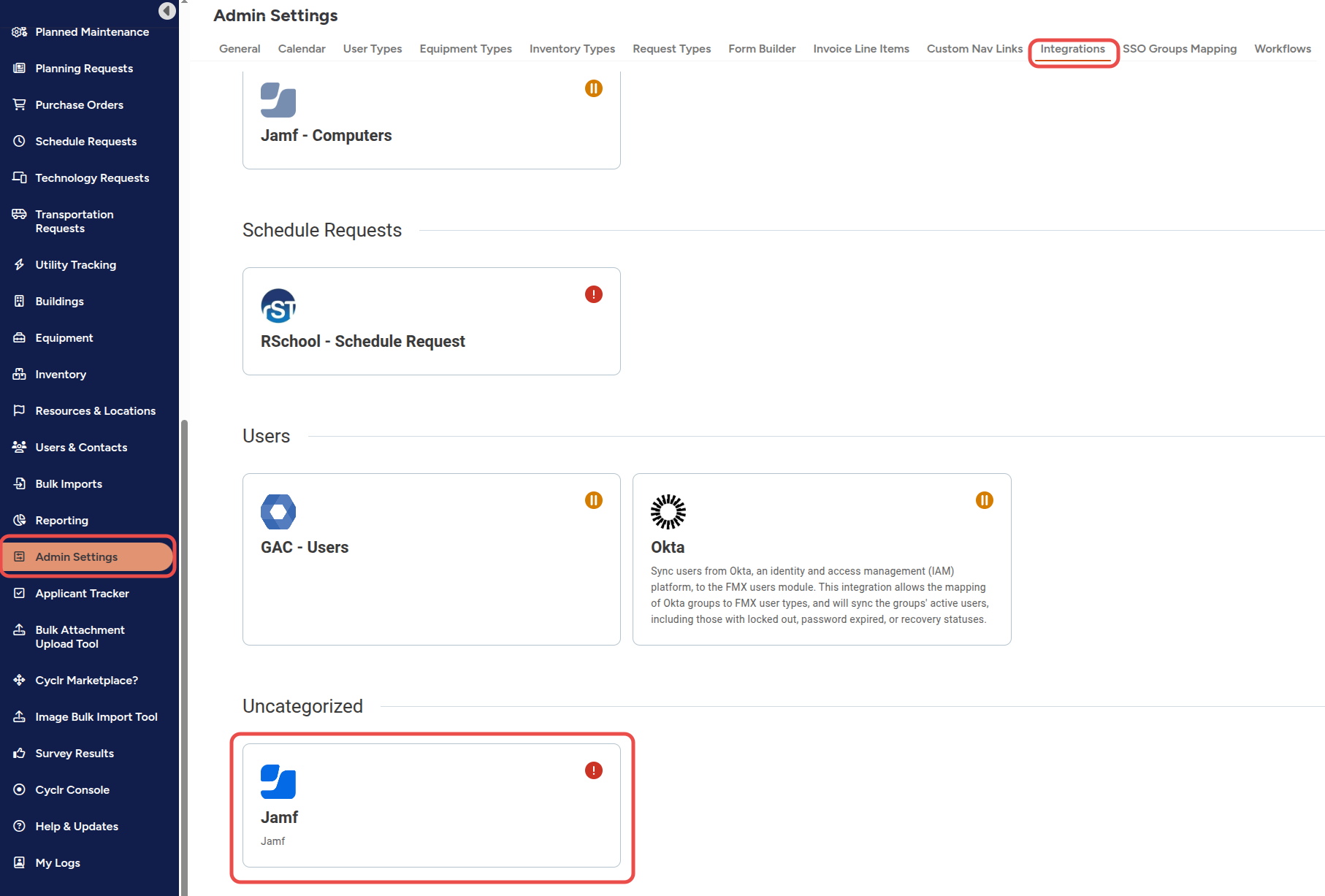
Task: Click the Okta sunburst logo
Action: click(668, 512)
